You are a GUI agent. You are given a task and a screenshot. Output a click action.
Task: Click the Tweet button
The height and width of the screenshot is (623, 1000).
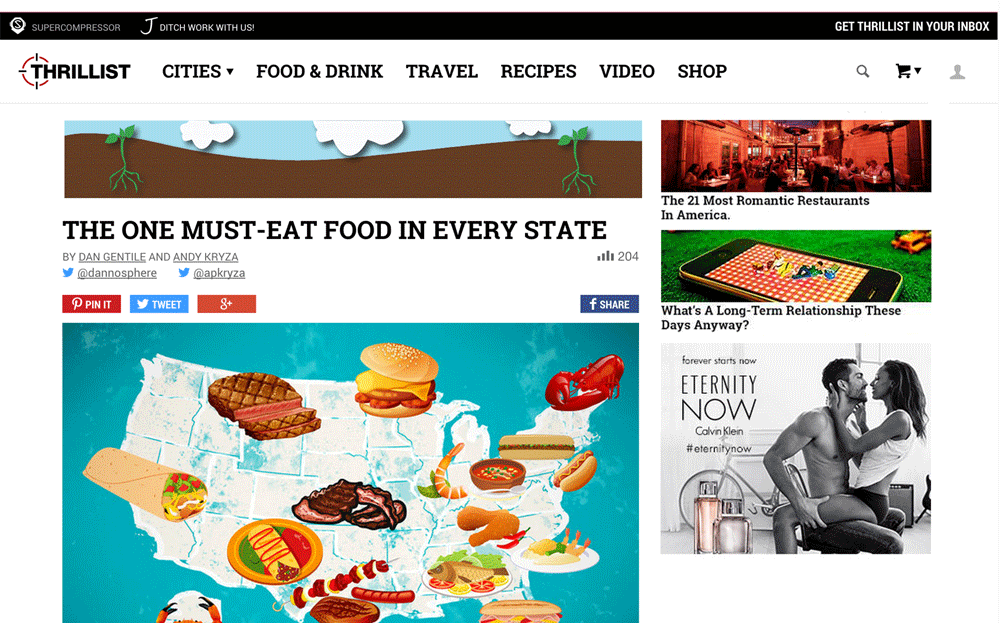[x=159, y=304]
